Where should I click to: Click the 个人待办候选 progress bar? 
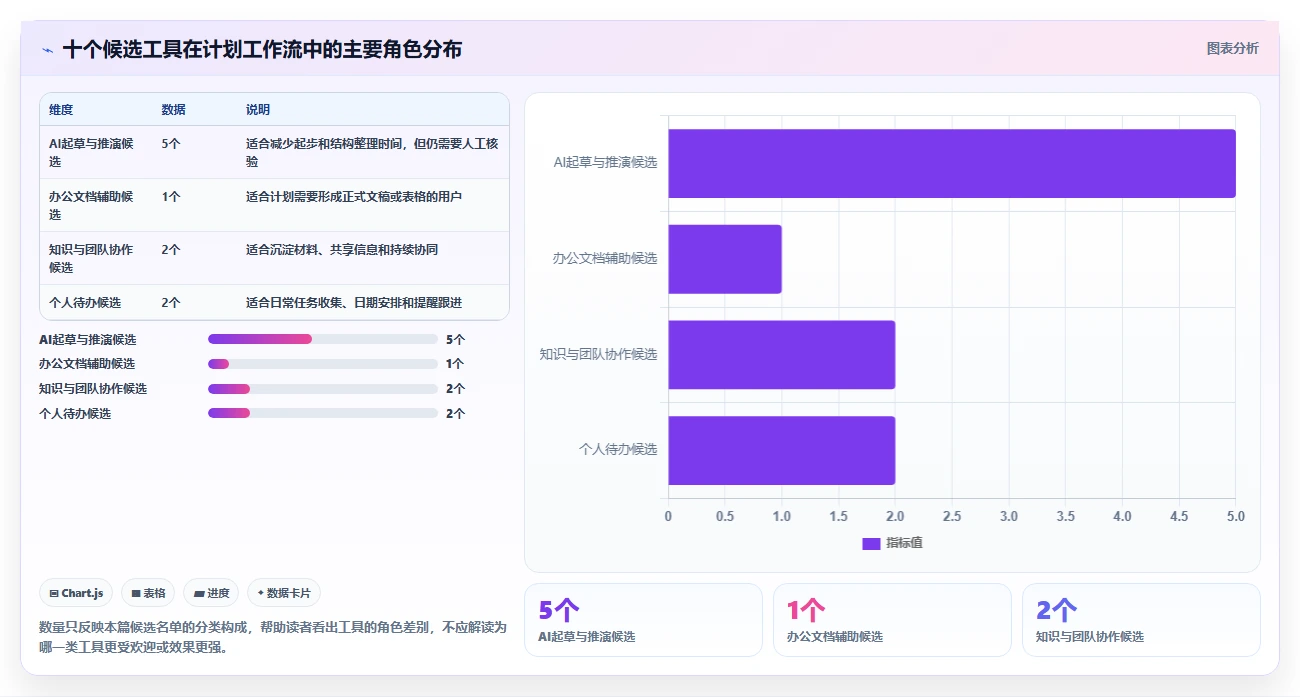[323, 413]
